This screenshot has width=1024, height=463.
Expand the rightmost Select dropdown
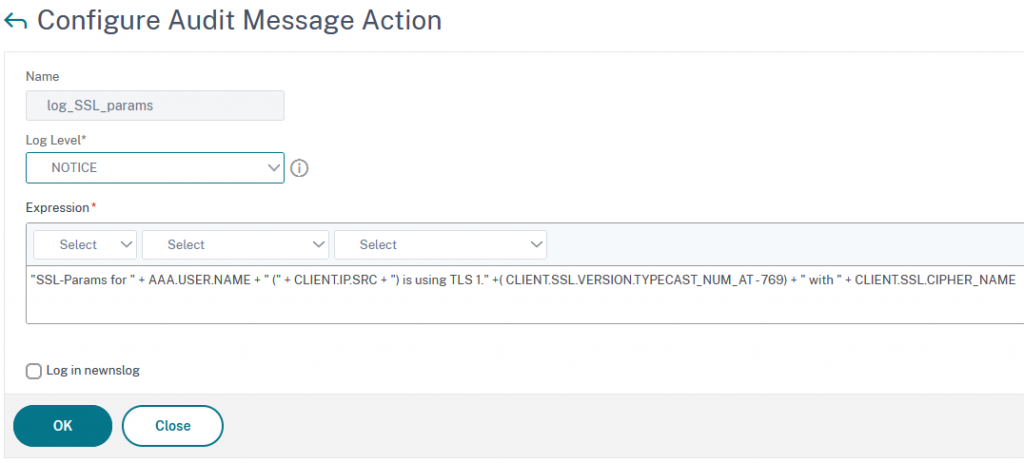(440, 245)
